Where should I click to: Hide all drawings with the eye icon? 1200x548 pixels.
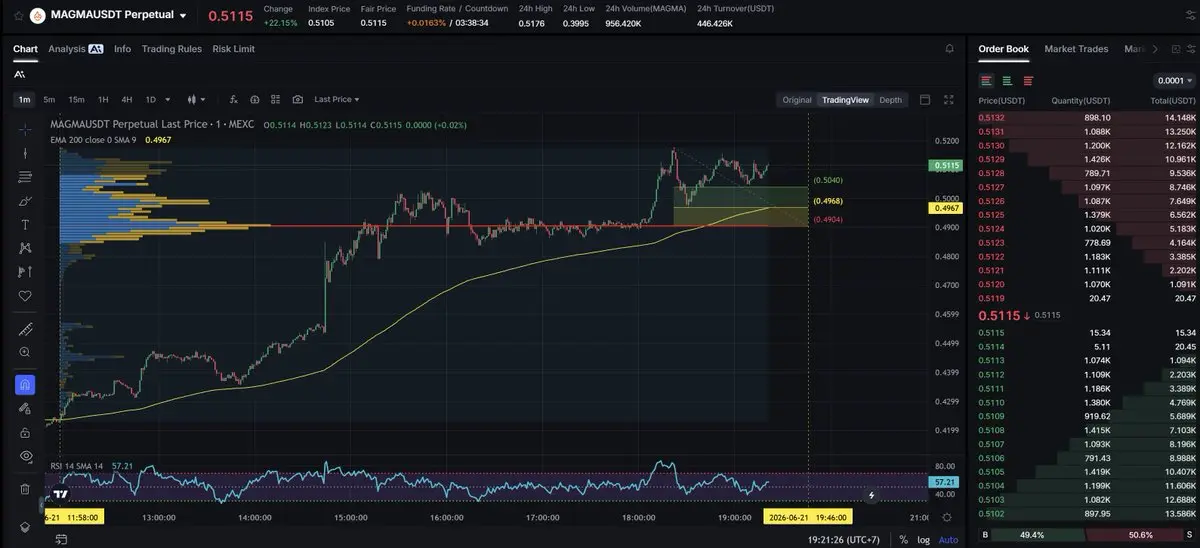[25, 456]
